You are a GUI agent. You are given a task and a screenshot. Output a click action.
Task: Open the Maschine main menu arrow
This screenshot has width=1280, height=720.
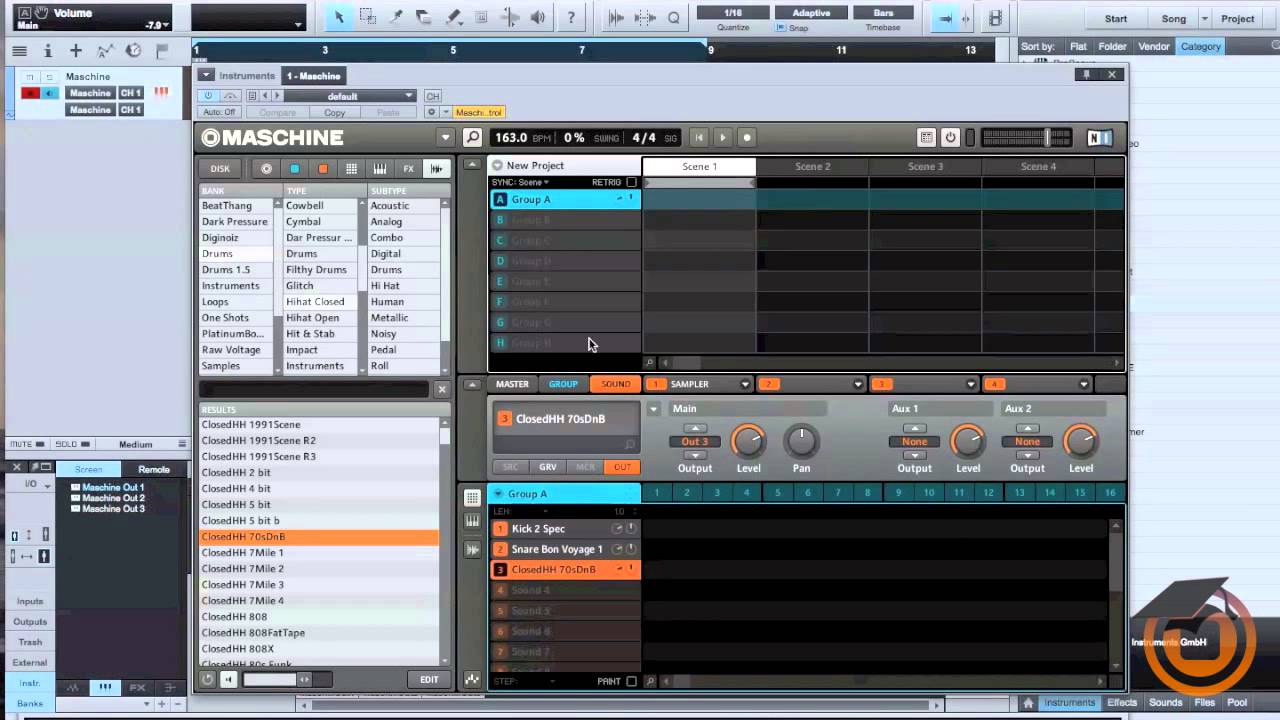tap(446, 138)
